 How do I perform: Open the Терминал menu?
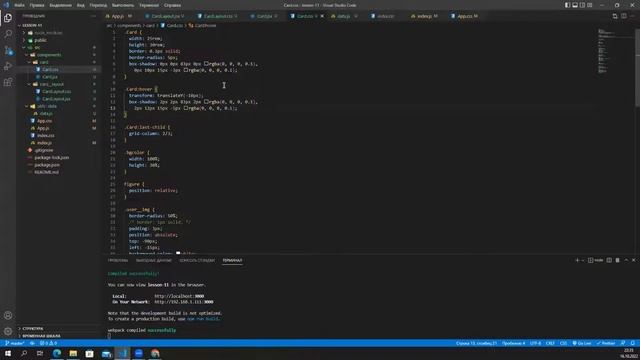(149, 5)
